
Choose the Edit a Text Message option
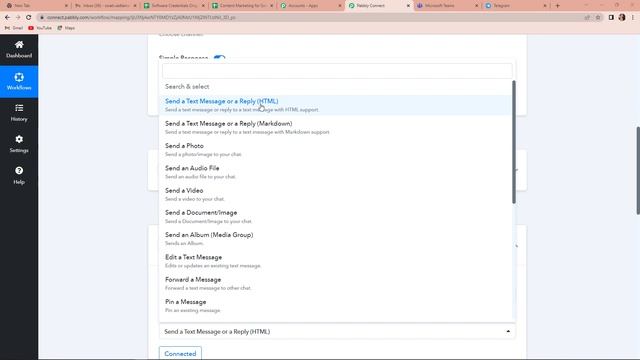(335, 261)
